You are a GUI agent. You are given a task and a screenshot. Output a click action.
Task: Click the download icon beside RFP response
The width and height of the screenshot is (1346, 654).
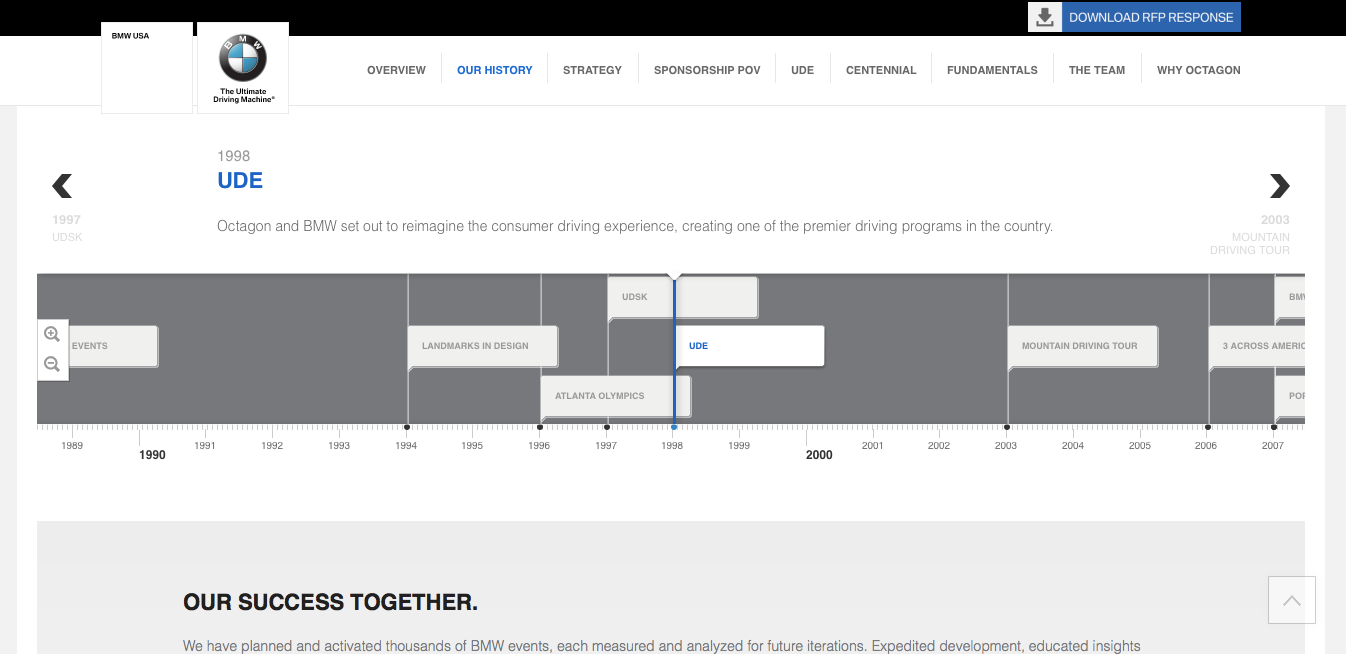1045,17
